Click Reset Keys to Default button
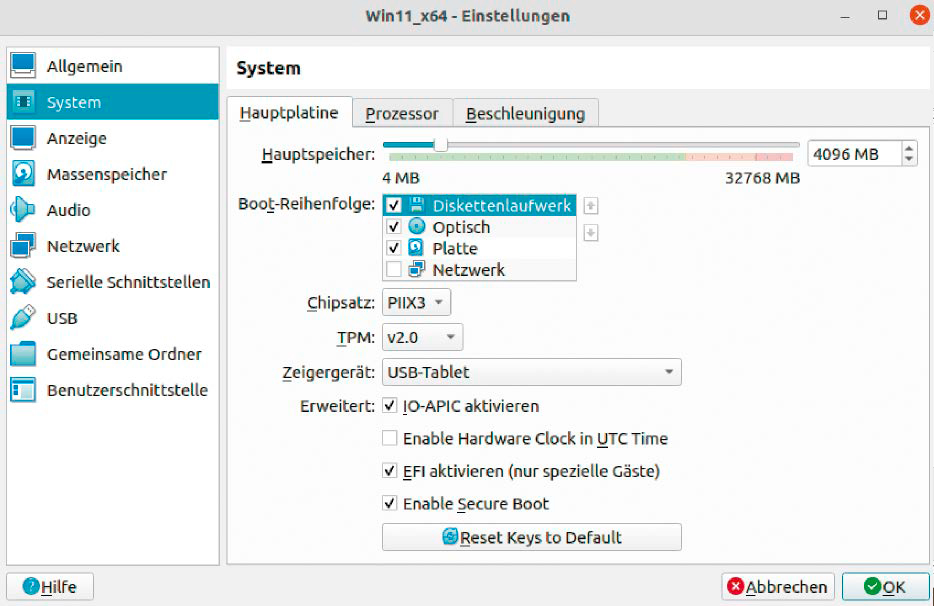Image resolution: width=934 pixels, height=606 pixels. pyautogui.click(x=532, y=537)
